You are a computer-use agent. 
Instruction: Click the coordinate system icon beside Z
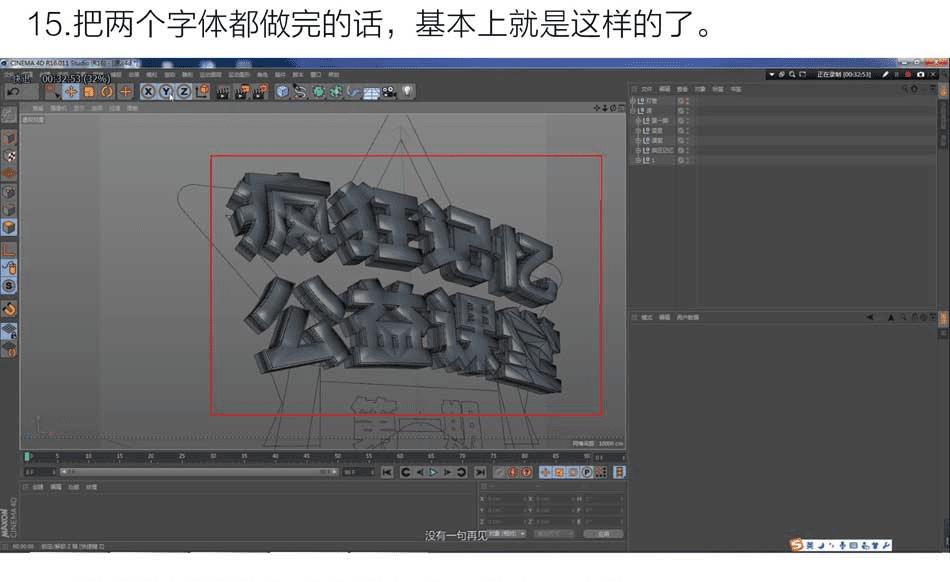[203, 91]
